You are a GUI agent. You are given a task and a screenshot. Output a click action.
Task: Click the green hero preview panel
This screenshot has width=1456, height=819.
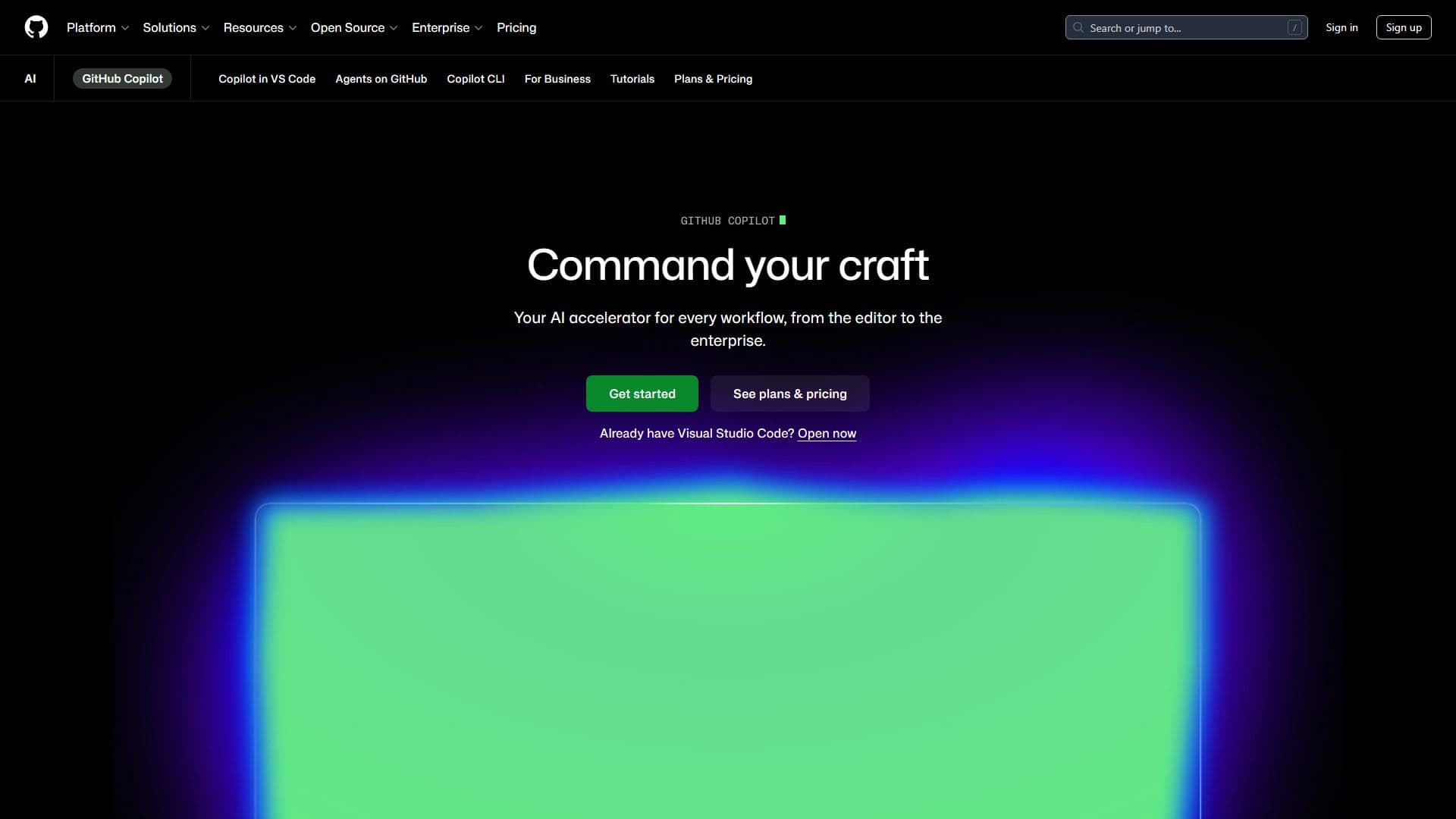pos(728,661)
